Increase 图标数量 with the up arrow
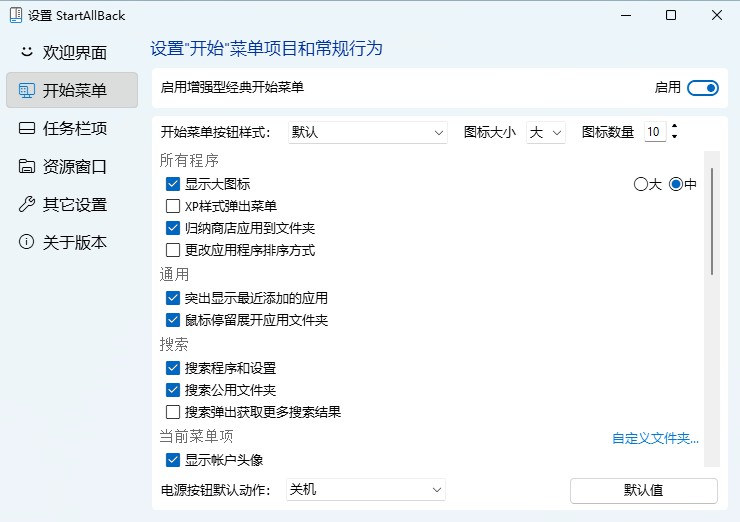This screenshot has width=740, height=522. (x=675, y=127)
